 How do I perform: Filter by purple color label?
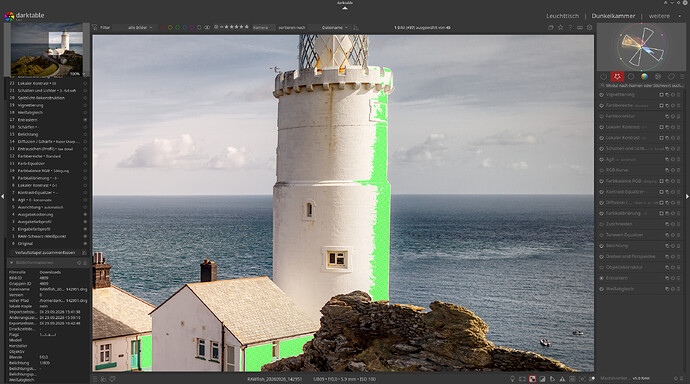click(192, 27)
